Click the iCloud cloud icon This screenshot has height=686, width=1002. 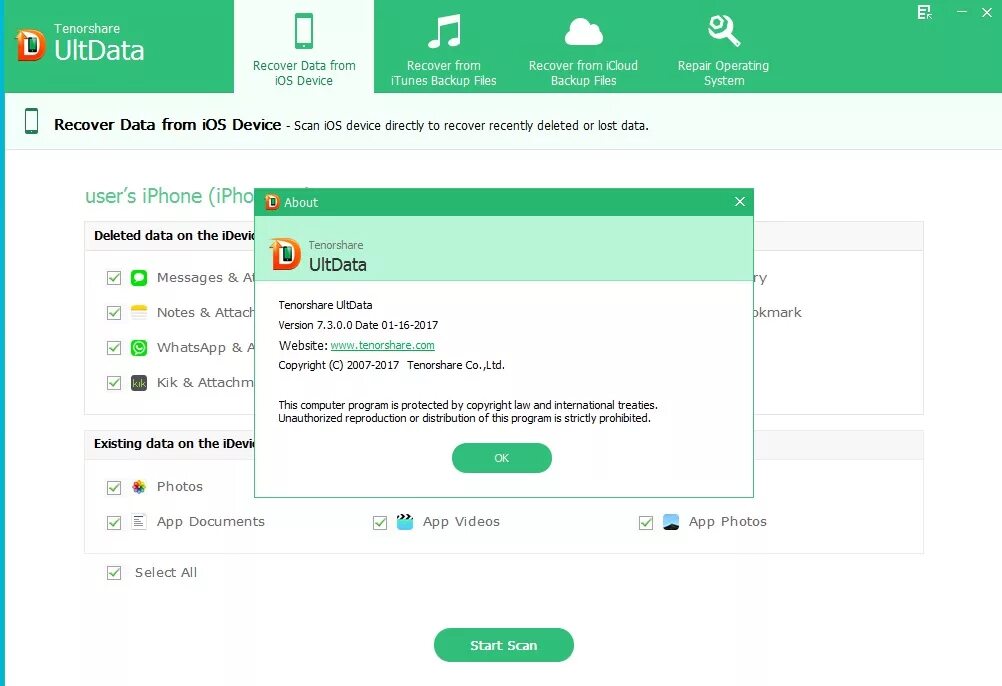click(x=583, y=32)
